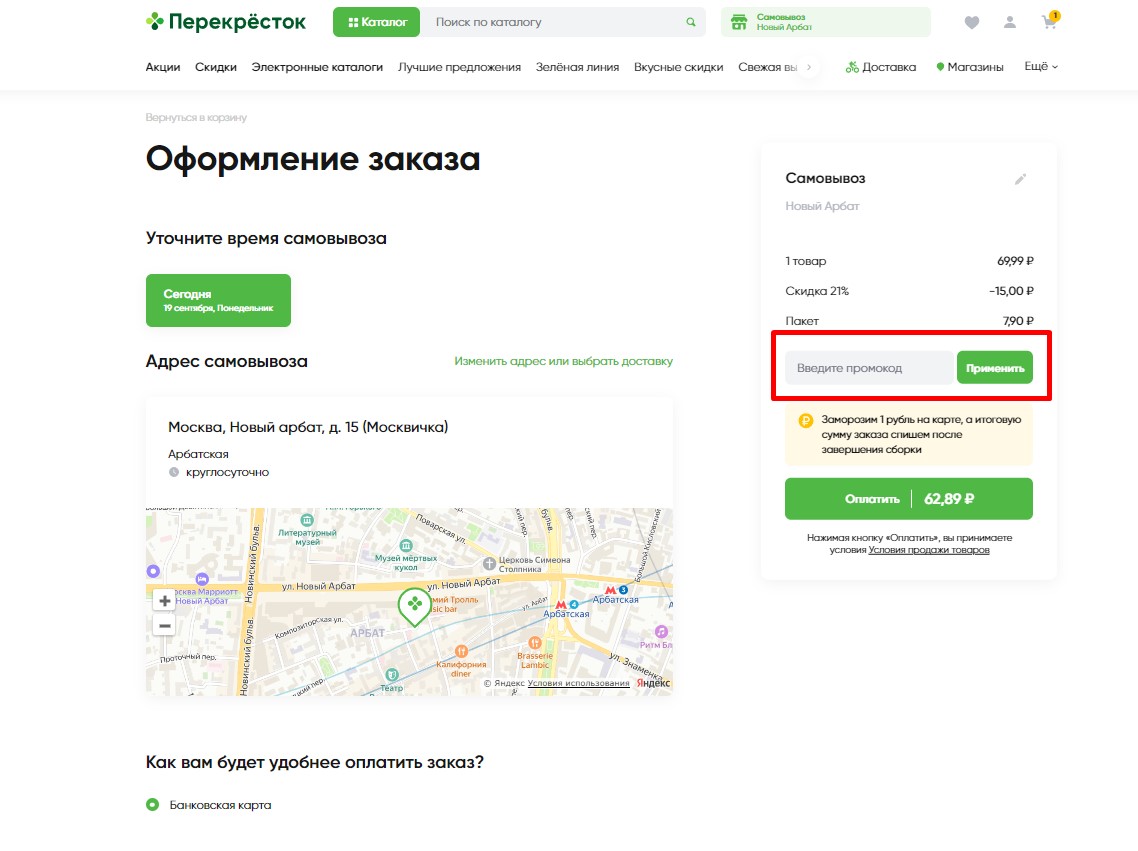Click the menu scroll-right chevron

point(809,67)
